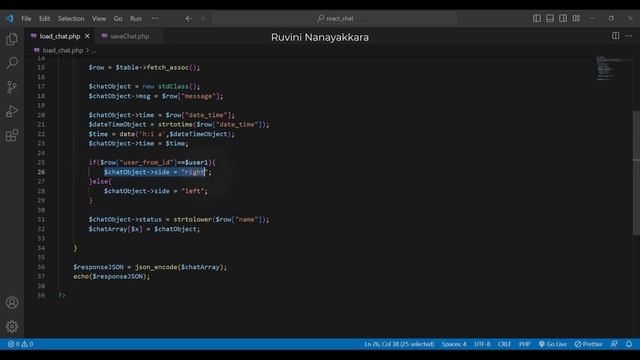This screenshot has height=360, width=640.
Task: Open the Selection menu
Action: [71, 19]
